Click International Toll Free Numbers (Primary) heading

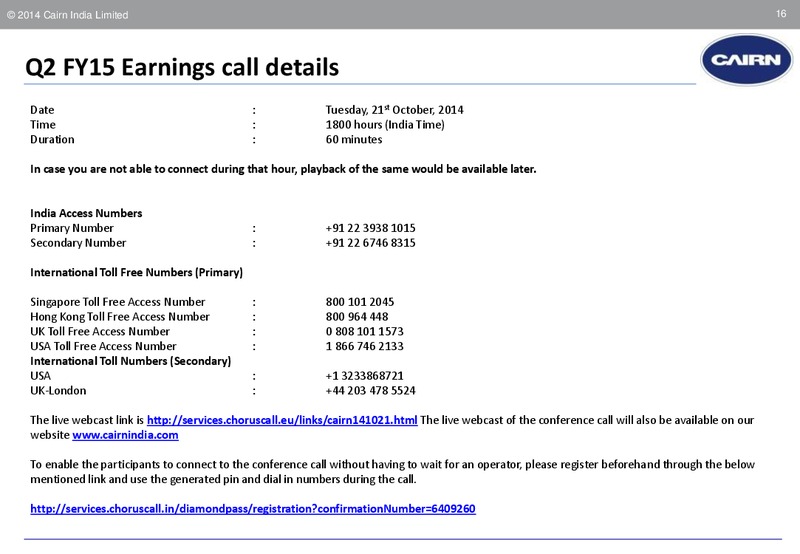coord(136,272)
